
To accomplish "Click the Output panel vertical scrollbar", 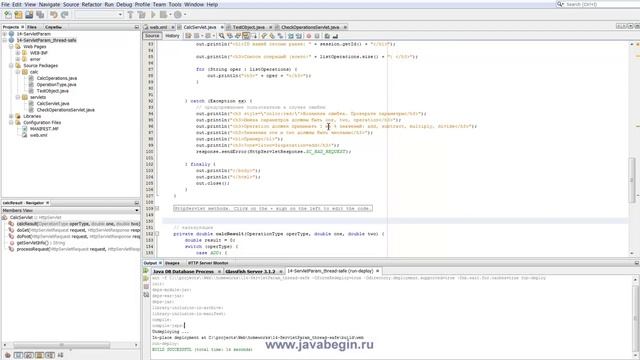I will 636,317.
